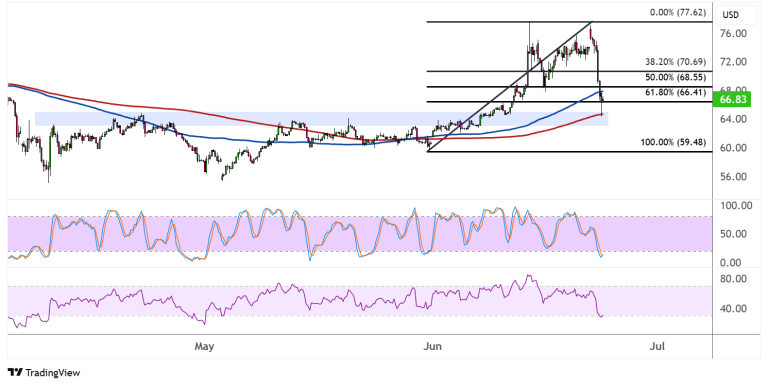Click the 0.00% (77.62) Fibonacci label
Viewport: 768px width, 386px height.
(x=678, y=13)
